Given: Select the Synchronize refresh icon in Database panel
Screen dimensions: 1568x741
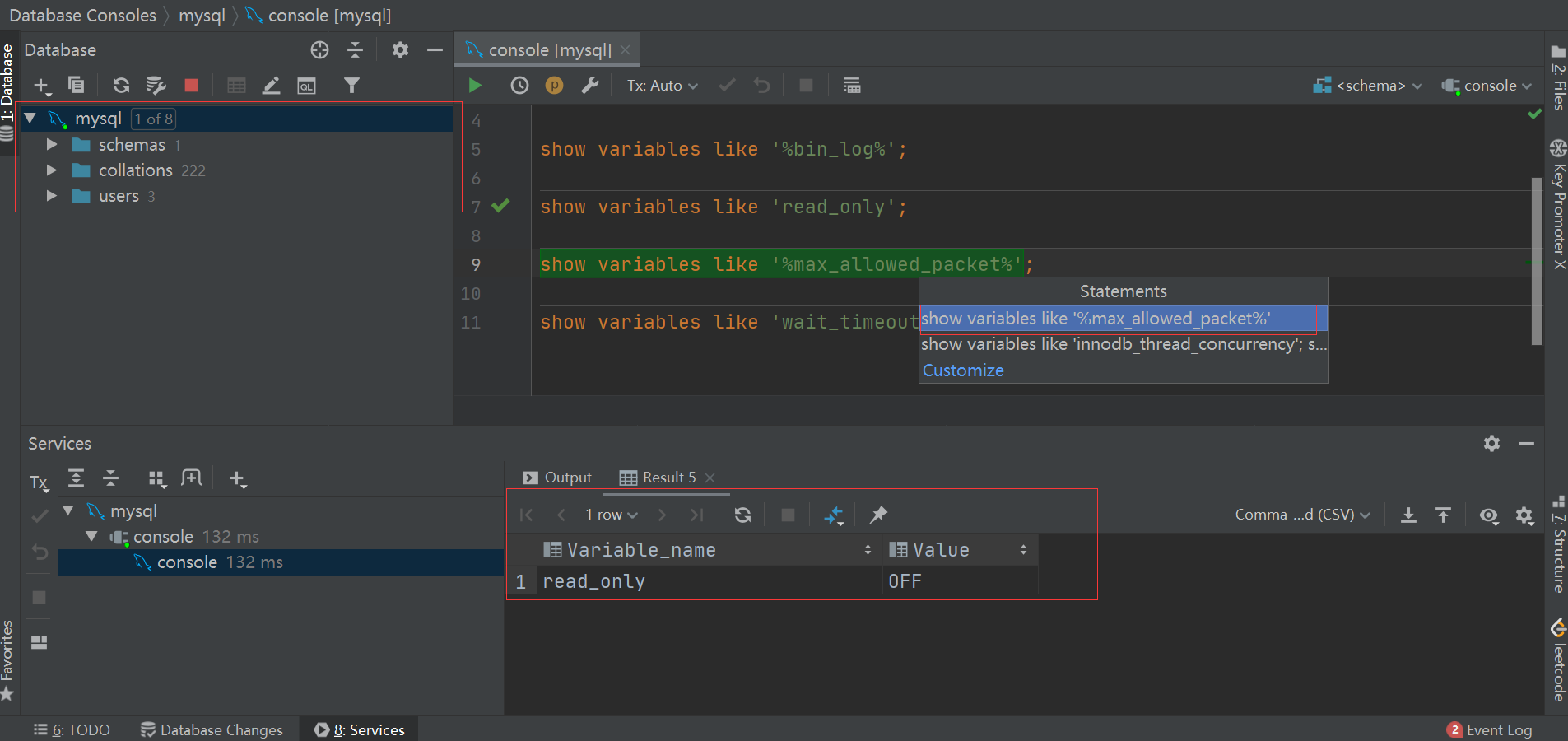Looking at the screenshot, I should [121, 85].
